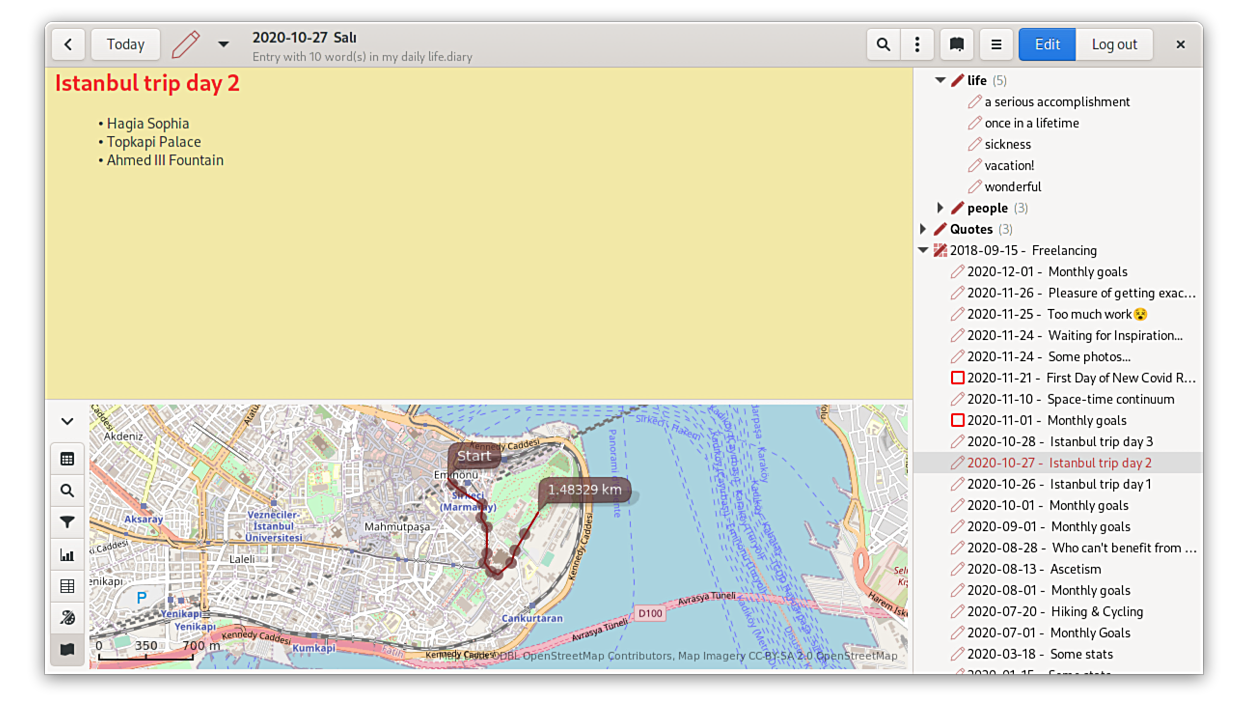The height and width of the screenshot is (702, 1248).
Task: Click the Start marker on the map
Action: coord(474,456)
